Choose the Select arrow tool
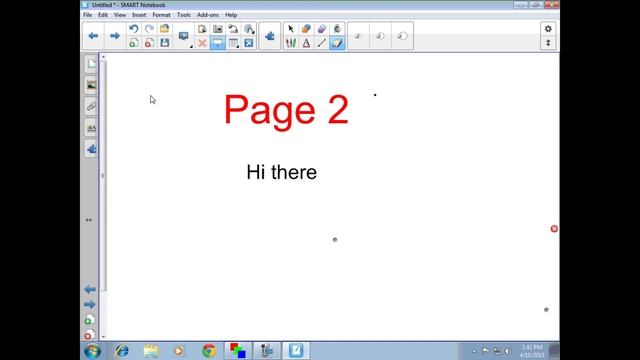The image size is (640, 360). (291, 29)
